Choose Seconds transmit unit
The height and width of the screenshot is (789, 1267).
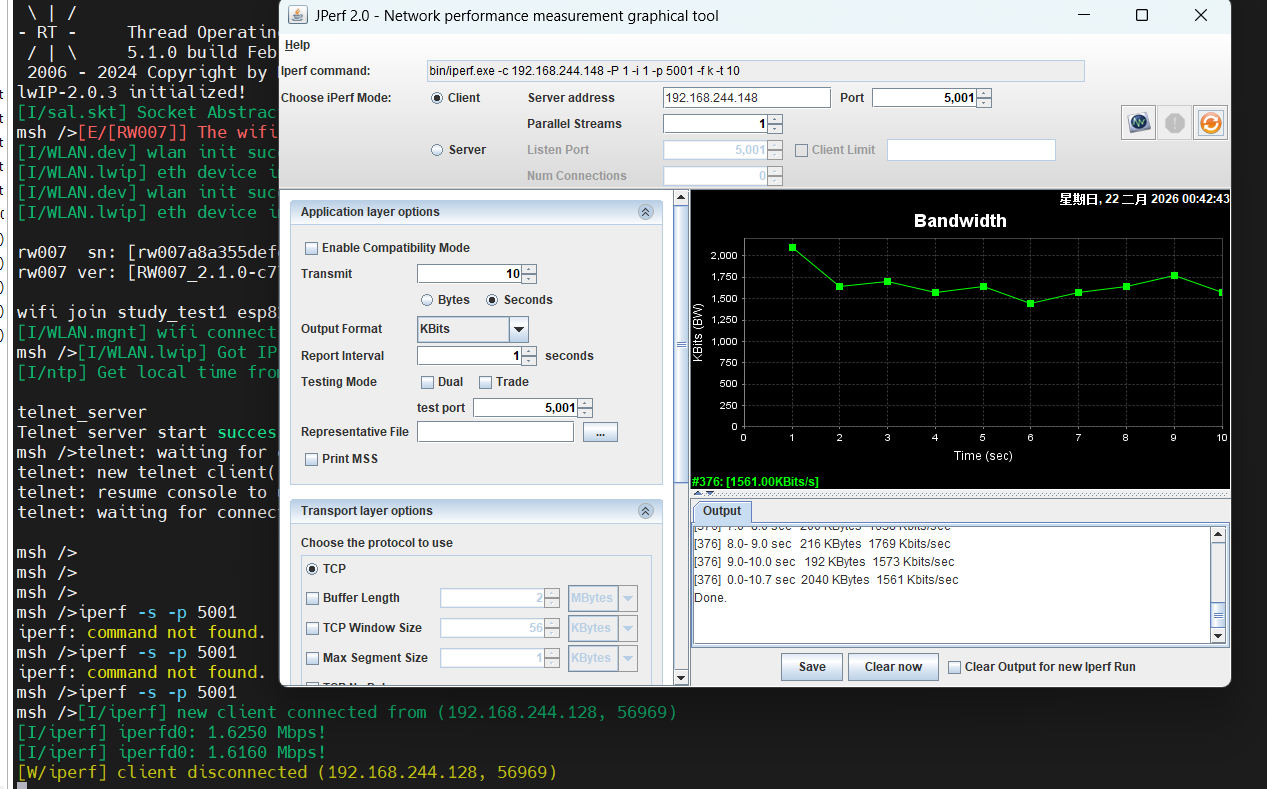(x=492, y=300)
